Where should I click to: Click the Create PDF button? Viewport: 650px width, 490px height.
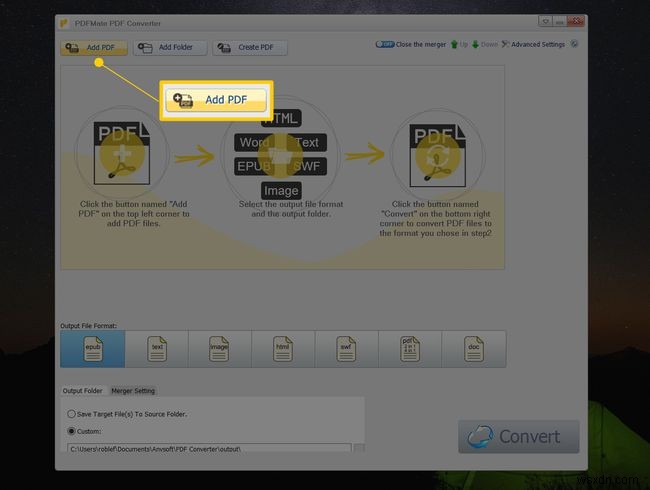click(x=250, y=48)
